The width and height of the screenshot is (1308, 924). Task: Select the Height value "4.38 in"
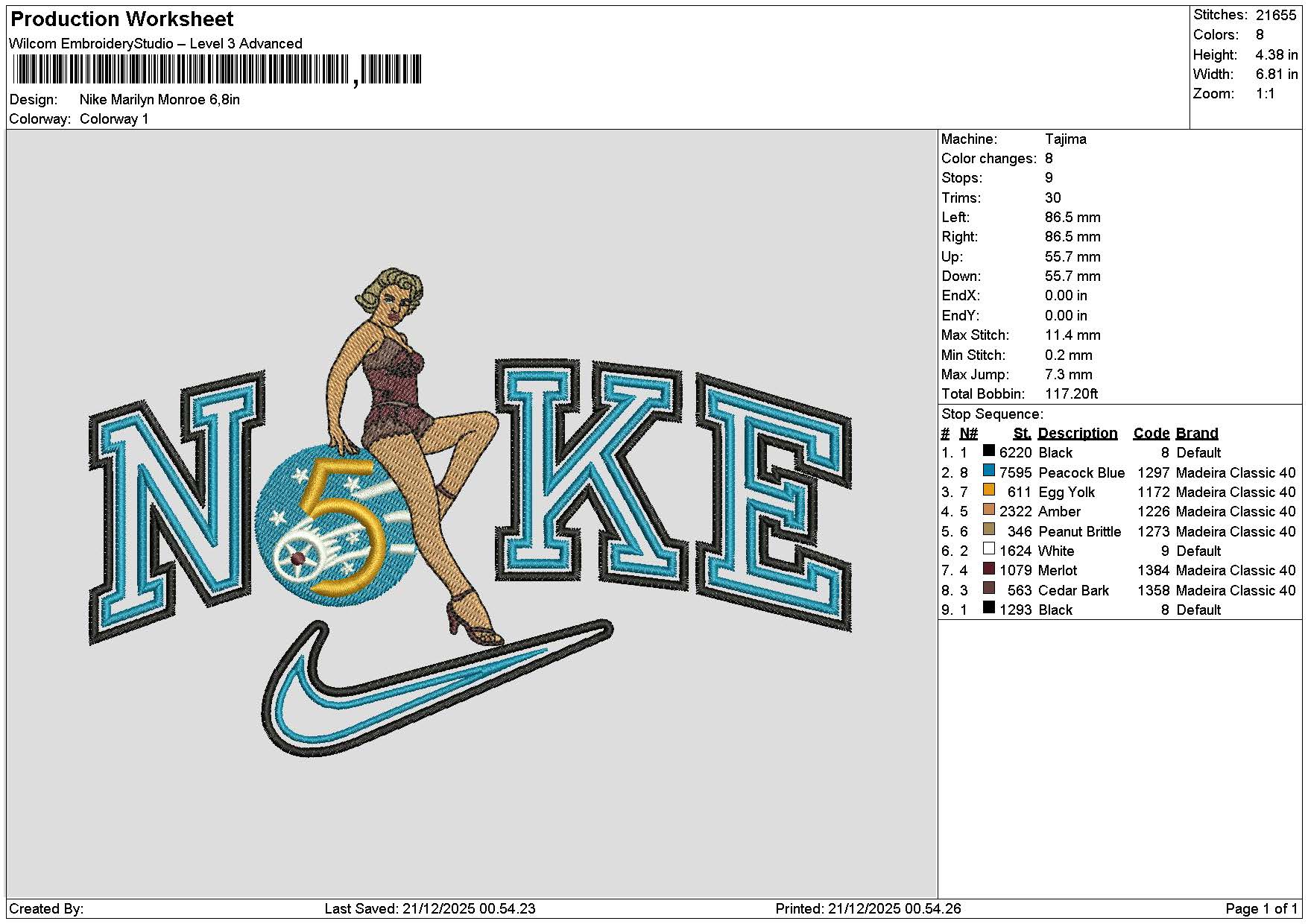click(x=1277, y=54)
